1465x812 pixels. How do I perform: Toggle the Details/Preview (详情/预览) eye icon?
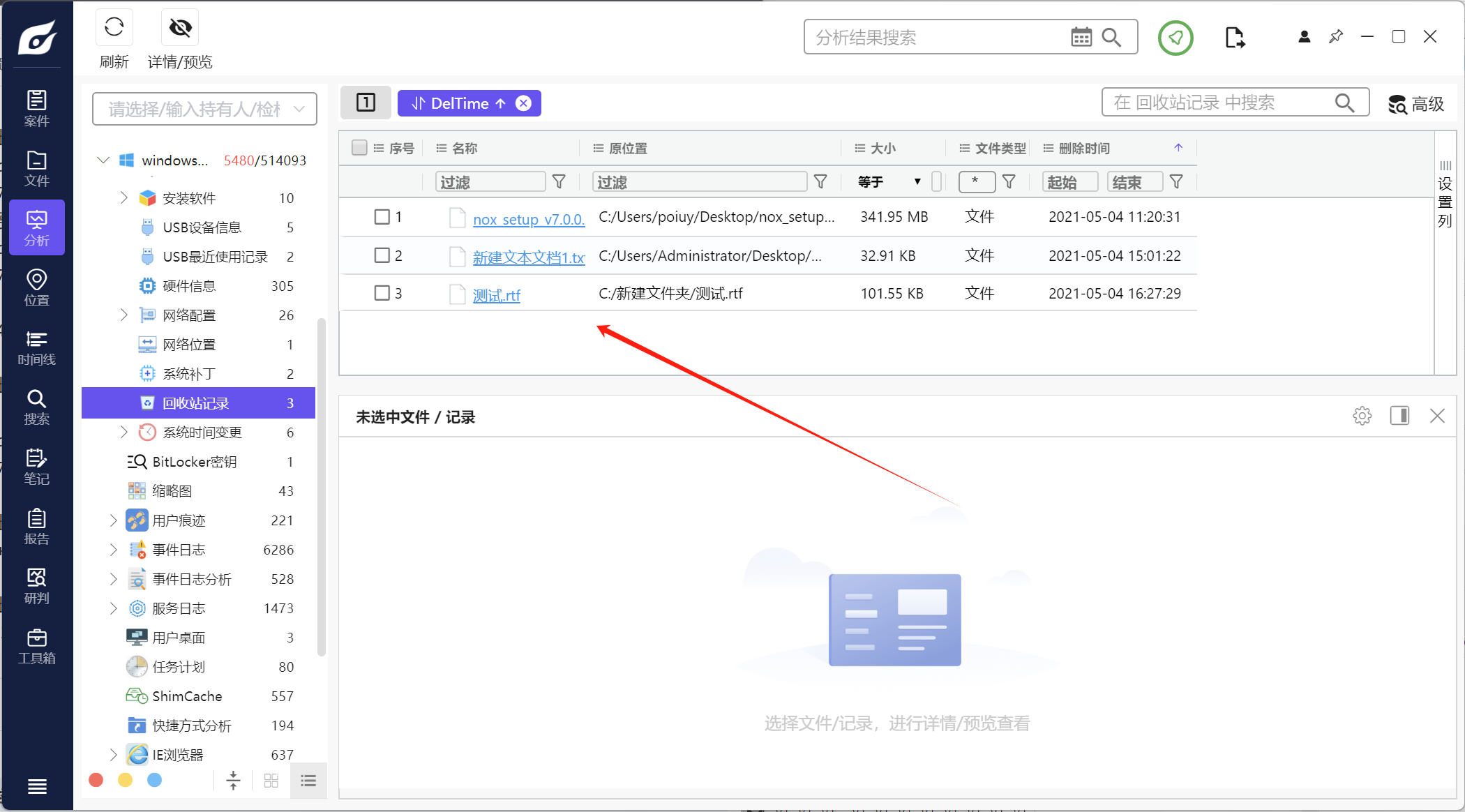tap(180, 29)
